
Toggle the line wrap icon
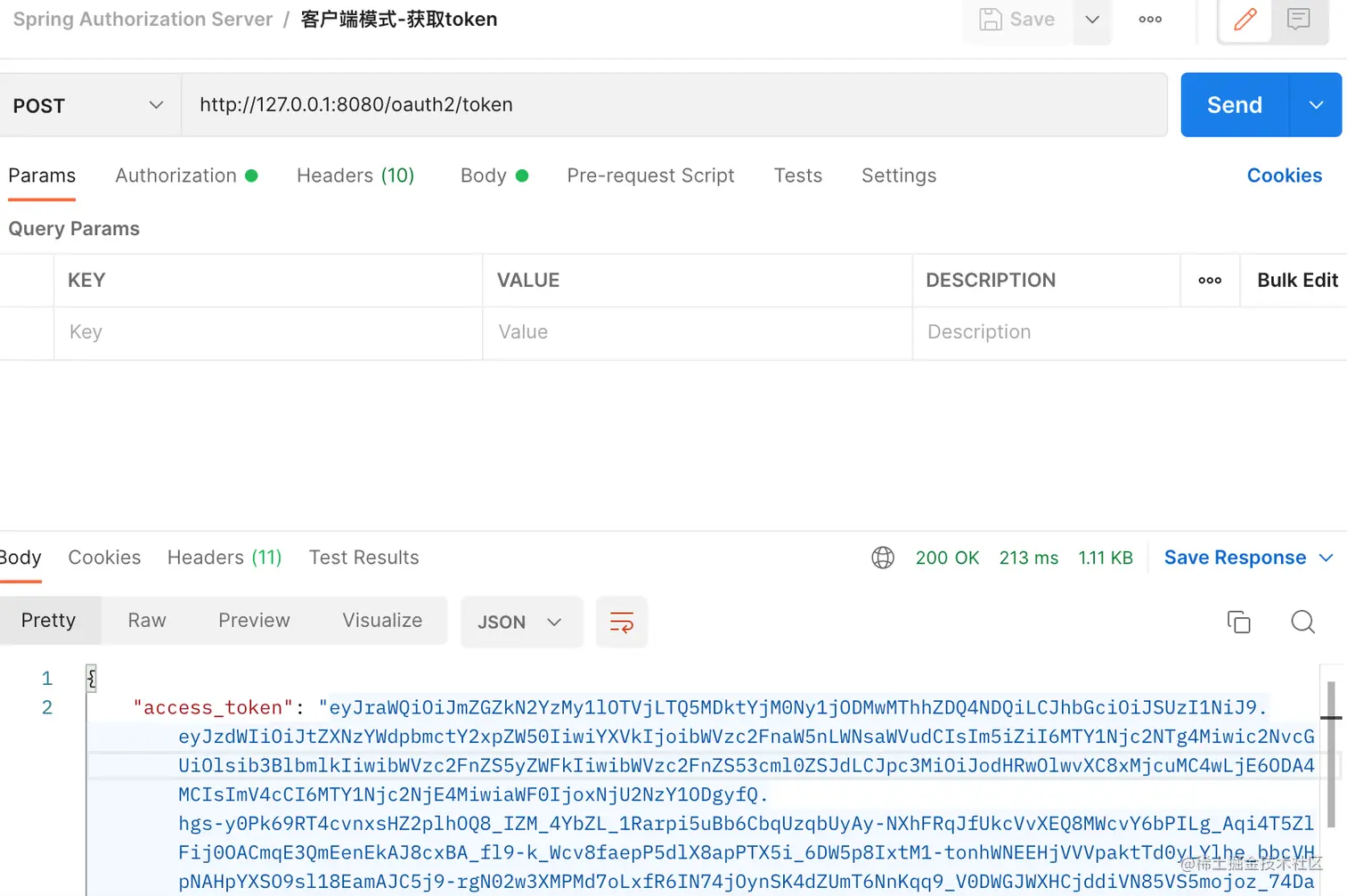tap(622, 622)
